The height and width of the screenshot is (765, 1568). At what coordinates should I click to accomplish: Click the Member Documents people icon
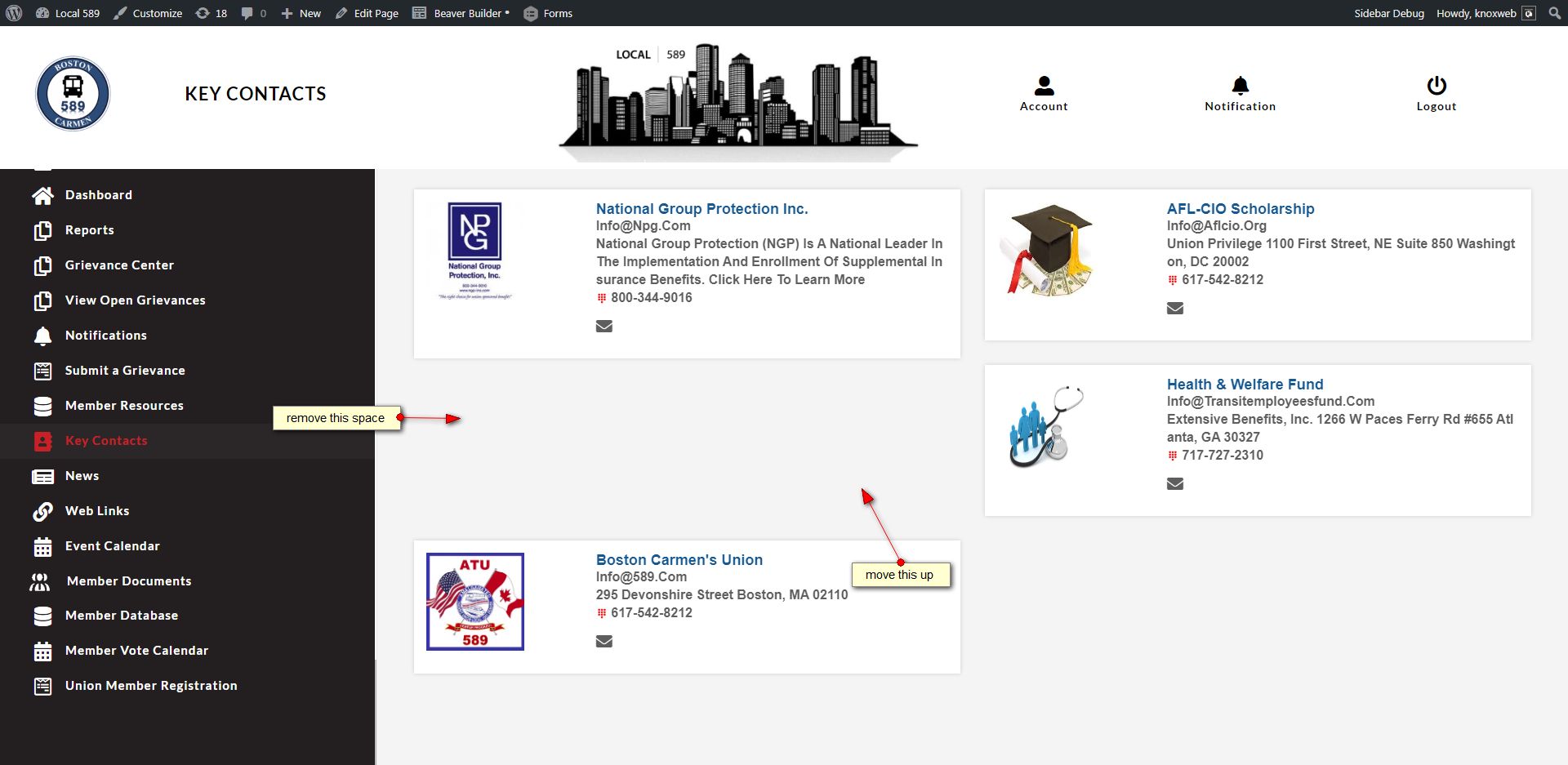point(39,581)
